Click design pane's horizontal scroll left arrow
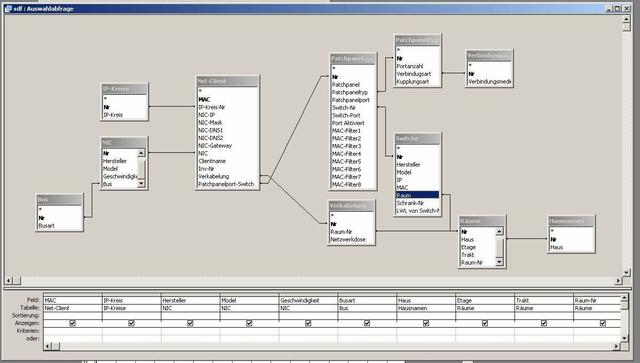This screenshot has width=640, height=363. click(9, 281)
